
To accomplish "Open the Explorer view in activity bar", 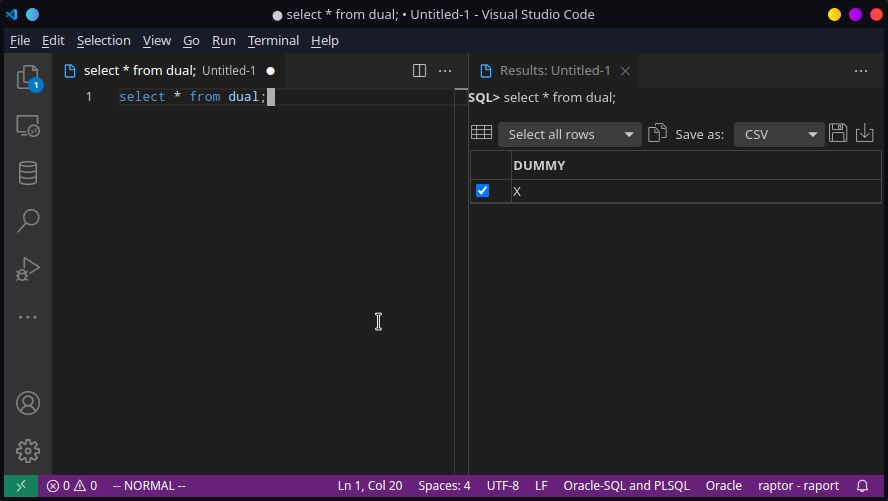I will (28, 79).
